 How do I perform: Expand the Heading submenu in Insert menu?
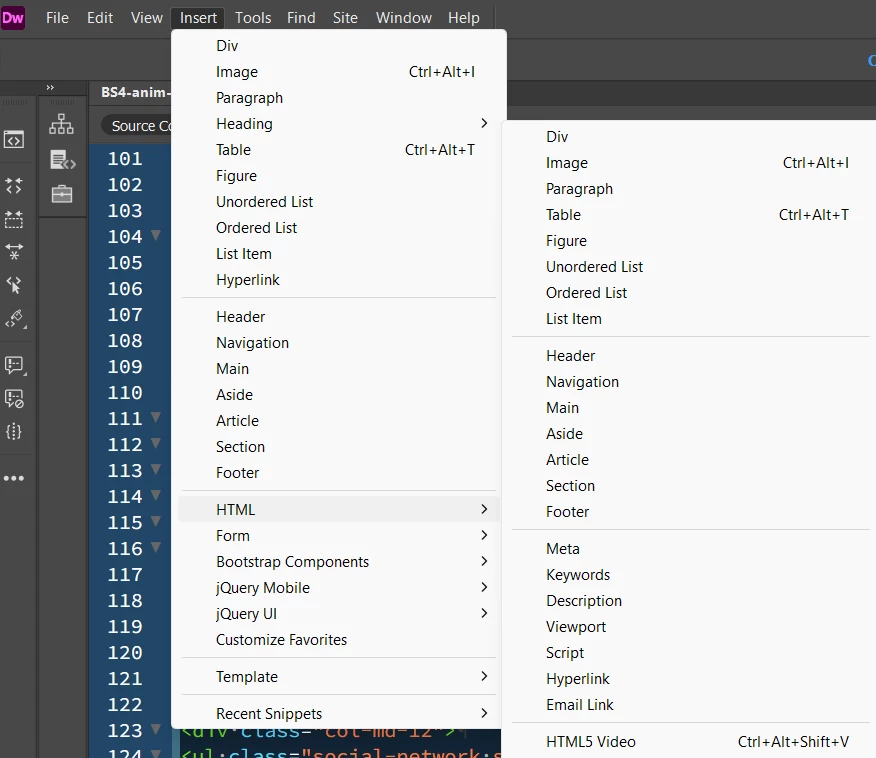(x=339, y=124)
